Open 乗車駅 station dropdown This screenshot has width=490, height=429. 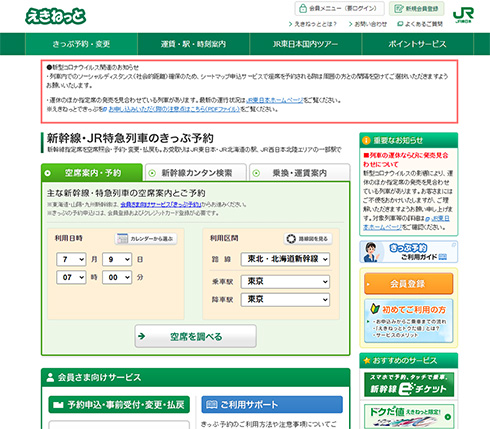coord(285,282)
